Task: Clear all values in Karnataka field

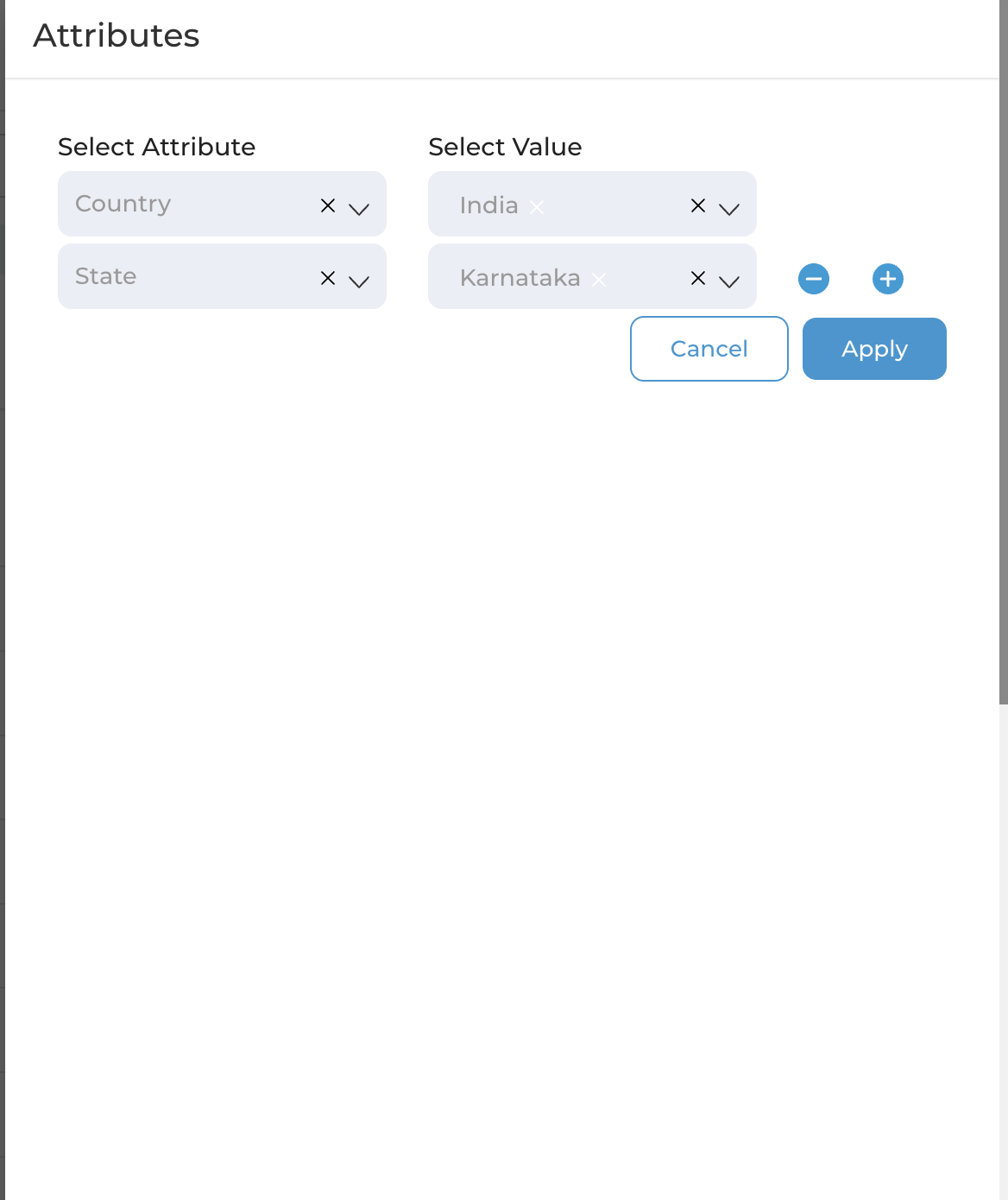Action: tap(698, 278)
